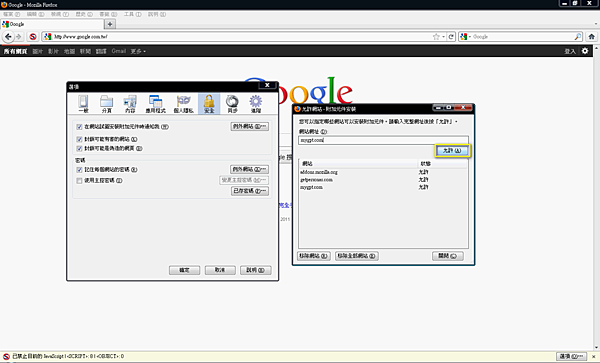Select the Sync (同步) pane icon

[232, 104]
